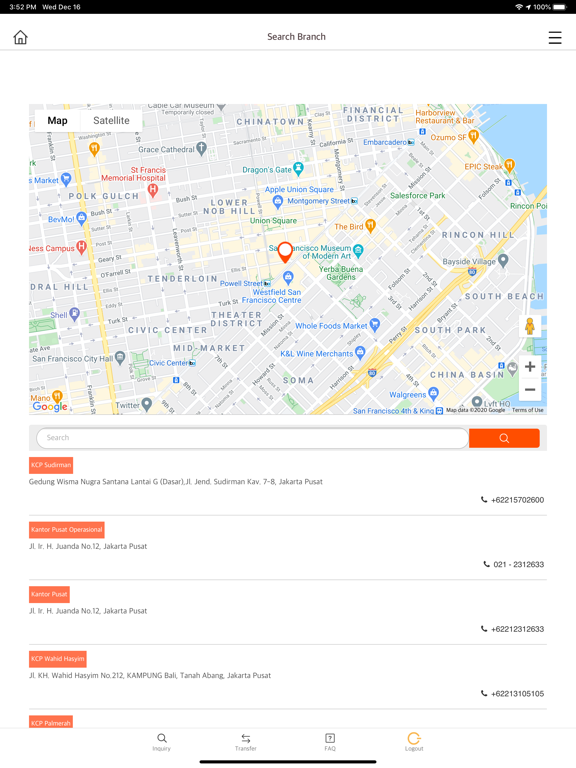This screenshot has width=576, height=768.
Task: Open the Inquiry tab in bottom bar
Action: click(x=162, y=742)
